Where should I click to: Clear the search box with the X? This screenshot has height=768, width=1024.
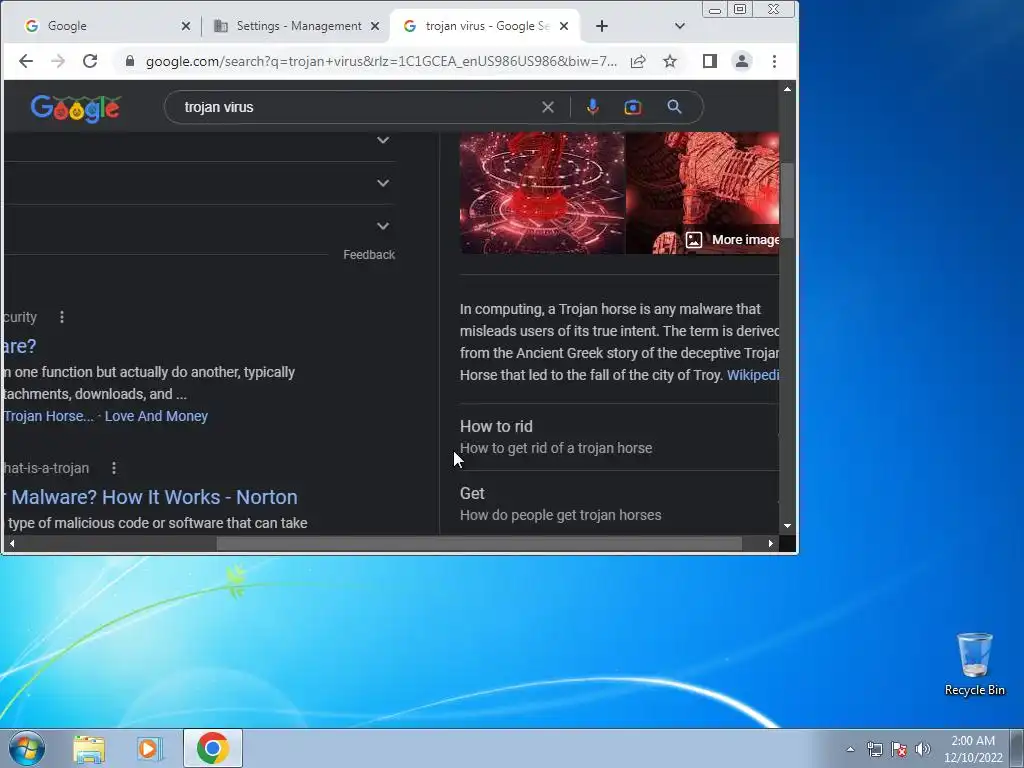(x=548, y=107)
